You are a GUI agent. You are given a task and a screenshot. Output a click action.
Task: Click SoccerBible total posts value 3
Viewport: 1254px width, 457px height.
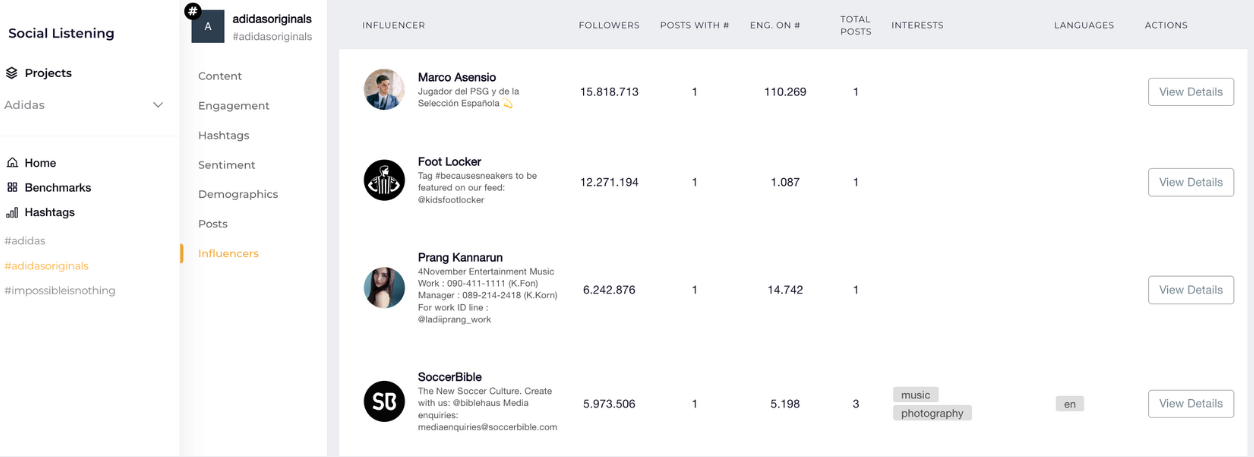click(x=856, y=404)
